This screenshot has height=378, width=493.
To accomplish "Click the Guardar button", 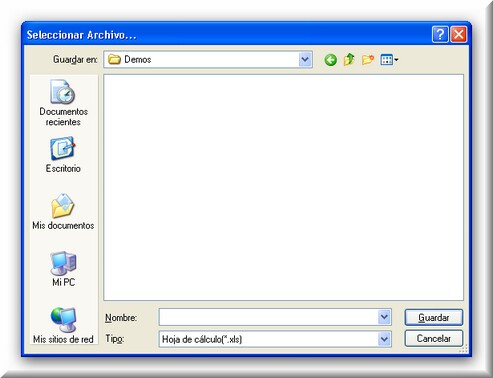I will click(434, 317).
